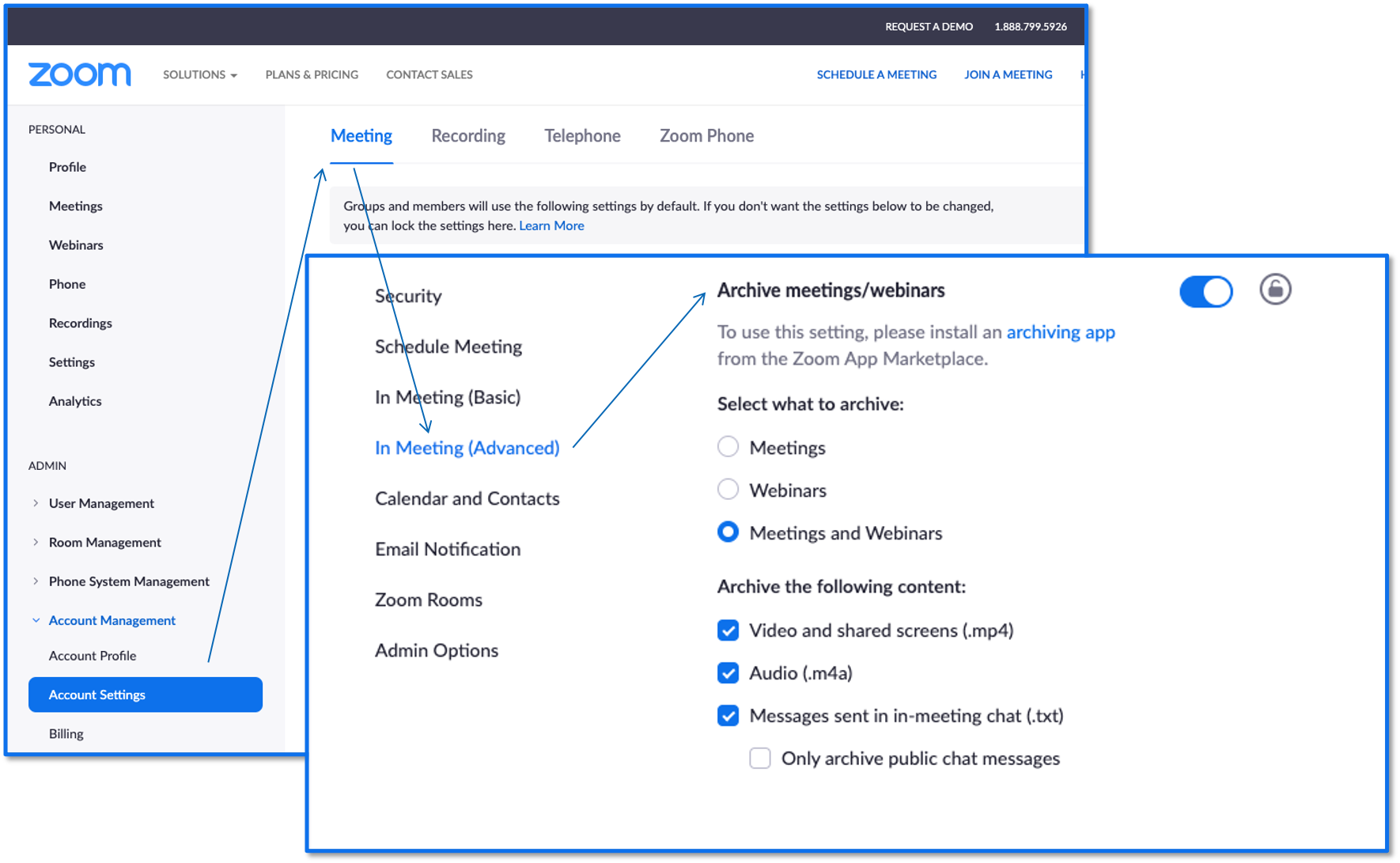Open Plans & Pricing page

pyautogui.click(x=312, y=74)
